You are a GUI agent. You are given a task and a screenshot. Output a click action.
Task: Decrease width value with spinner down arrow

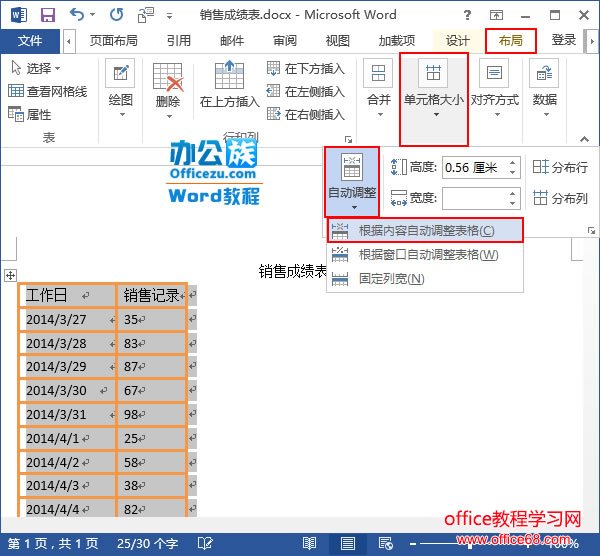(512, 203)
